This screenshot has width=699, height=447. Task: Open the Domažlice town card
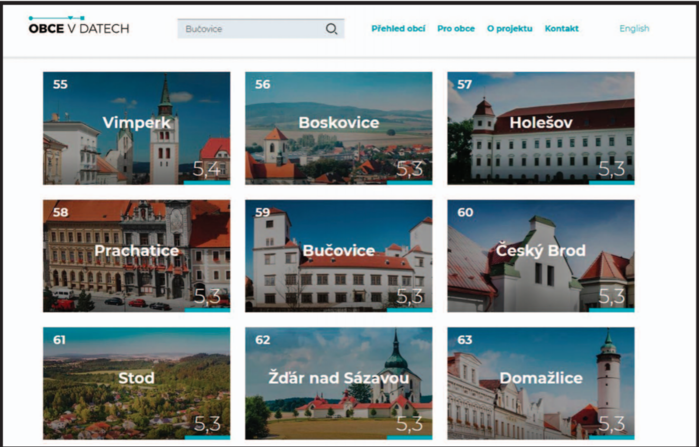click(x=540, y=383)
